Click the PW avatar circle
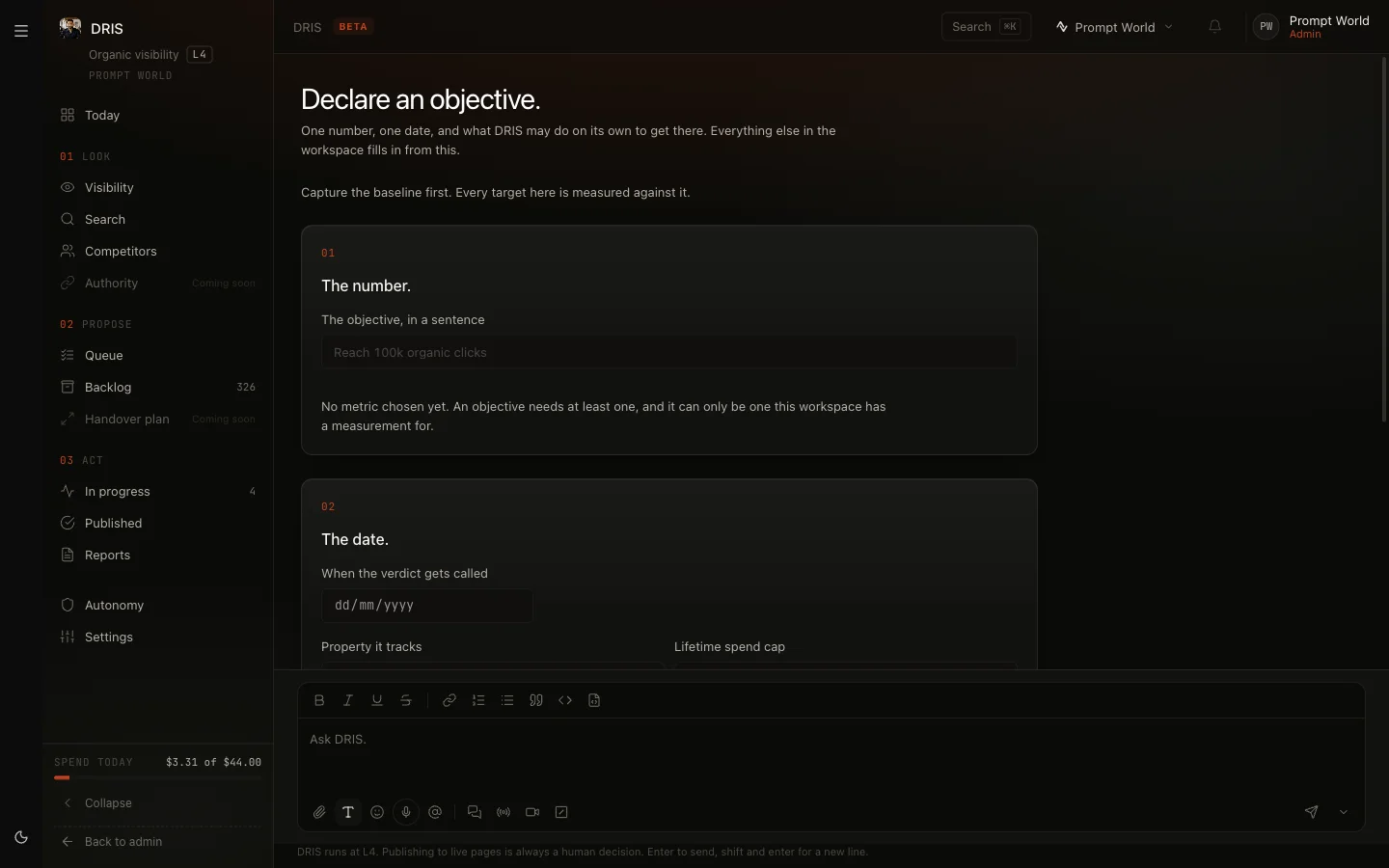The height and width of the screenshot is (868, 1389). pos(1266,27)
